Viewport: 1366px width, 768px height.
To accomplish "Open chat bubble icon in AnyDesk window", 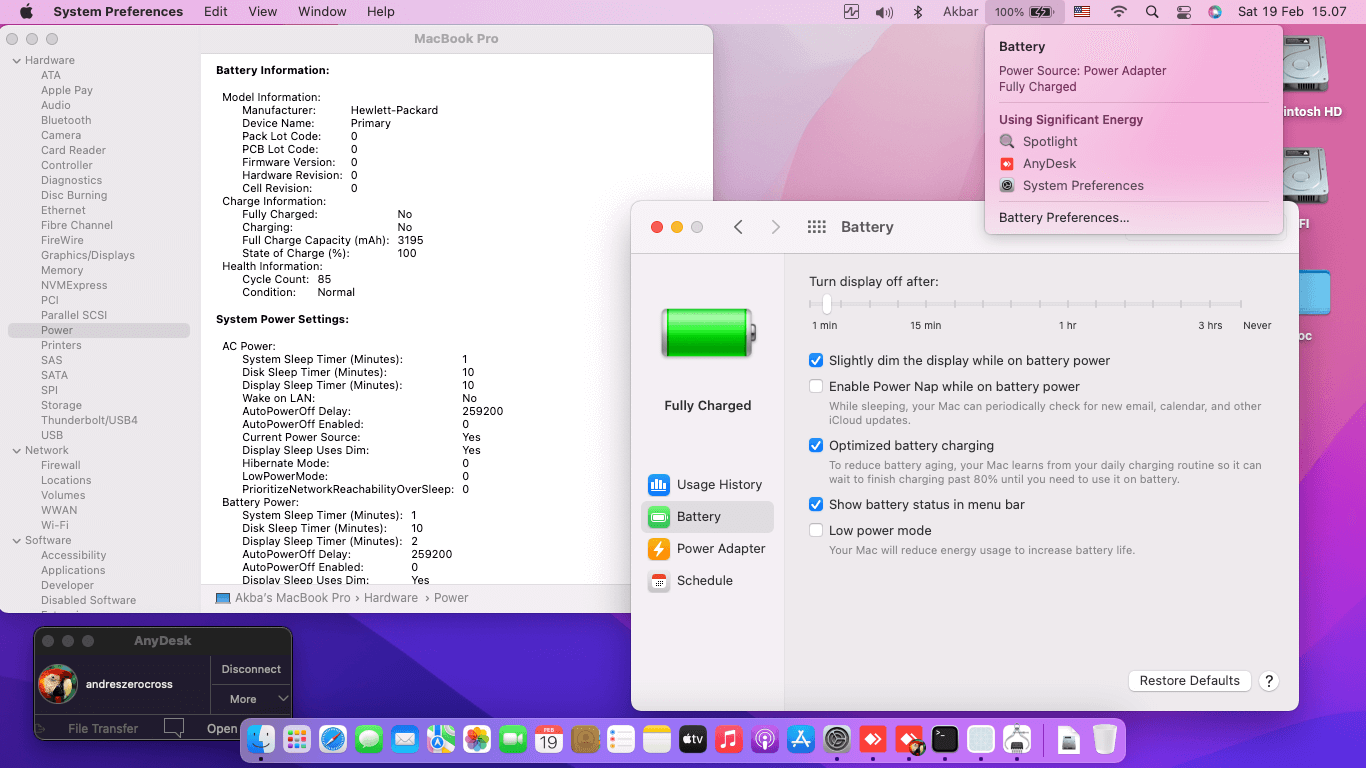I will click(174, 728).
